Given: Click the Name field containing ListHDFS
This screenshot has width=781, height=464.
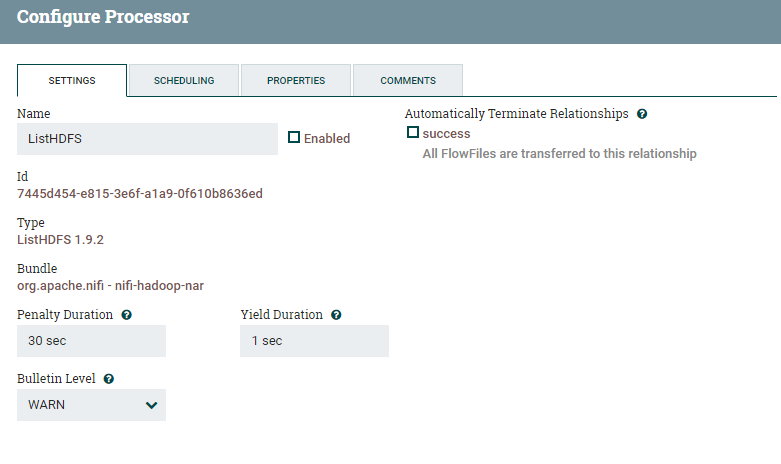Looking at the screenshot, I should tap(147, 139).
